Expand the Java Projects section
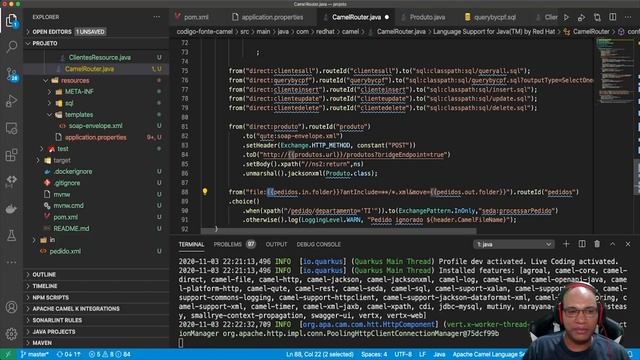 coord(96,331)
